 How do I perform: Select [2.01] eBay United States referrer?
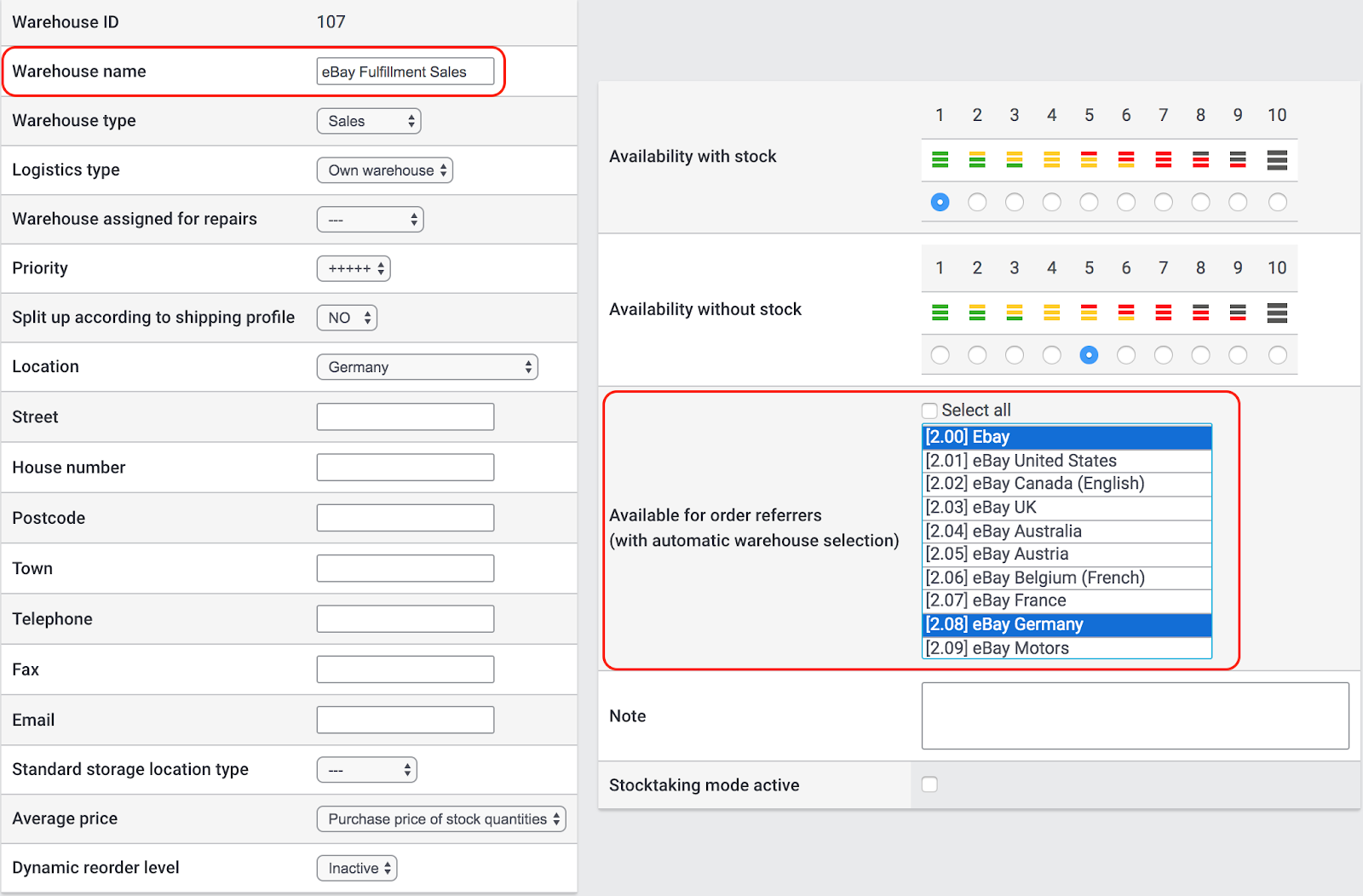(x=1067, y=461)
